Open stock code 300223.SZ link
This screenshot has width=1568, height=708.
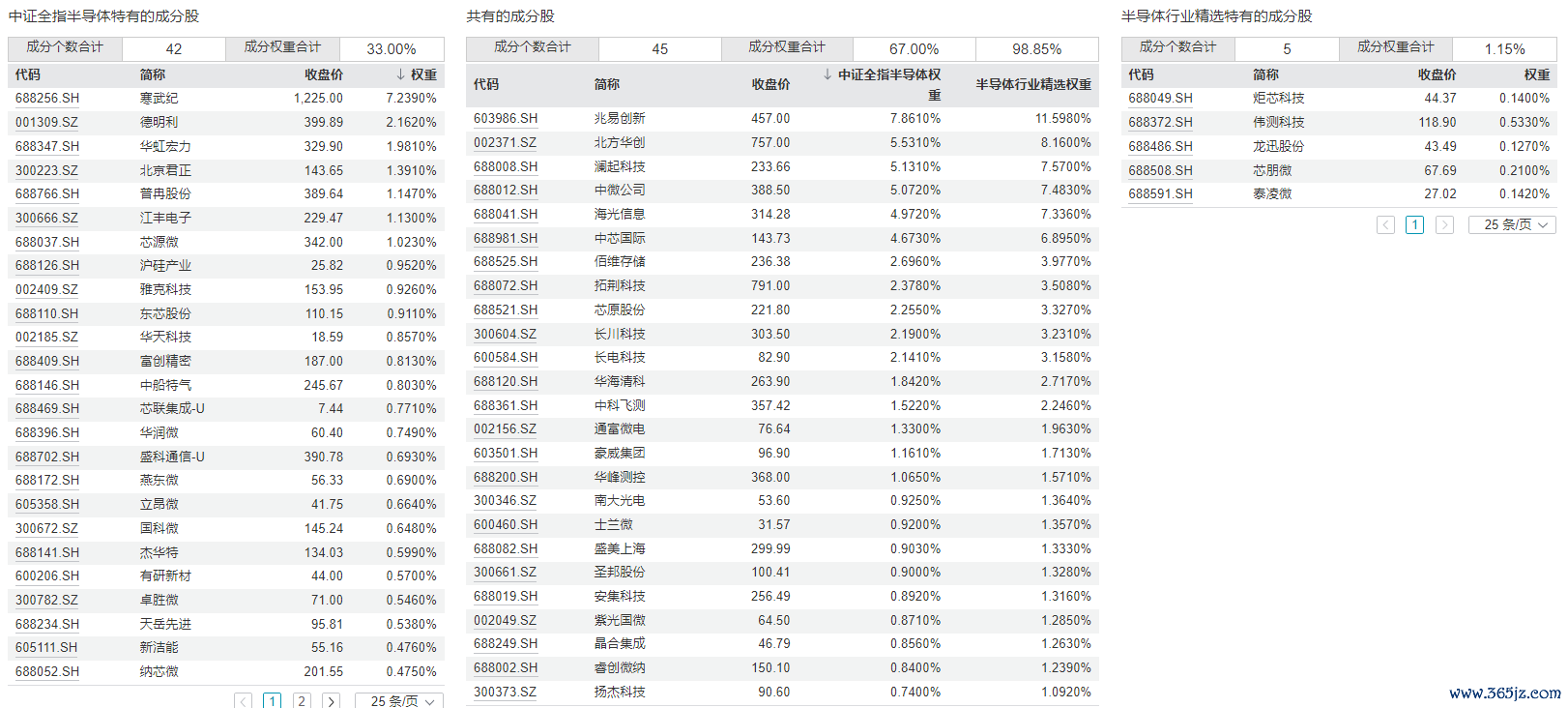[46, 170]
